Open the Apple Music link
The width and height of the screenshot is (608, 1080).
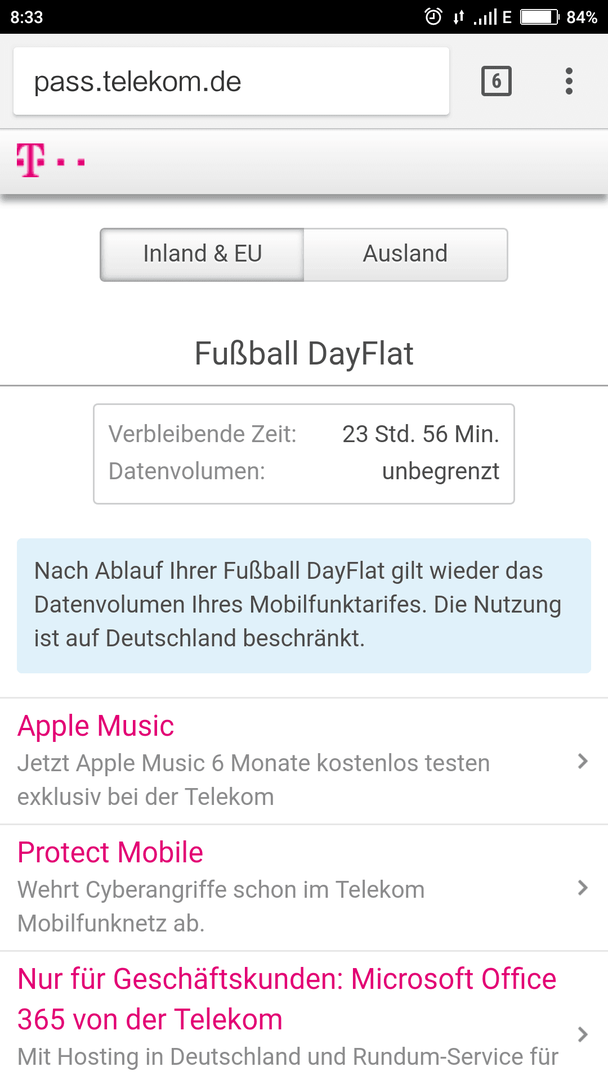pyautogui.click(x=96, y=726)
